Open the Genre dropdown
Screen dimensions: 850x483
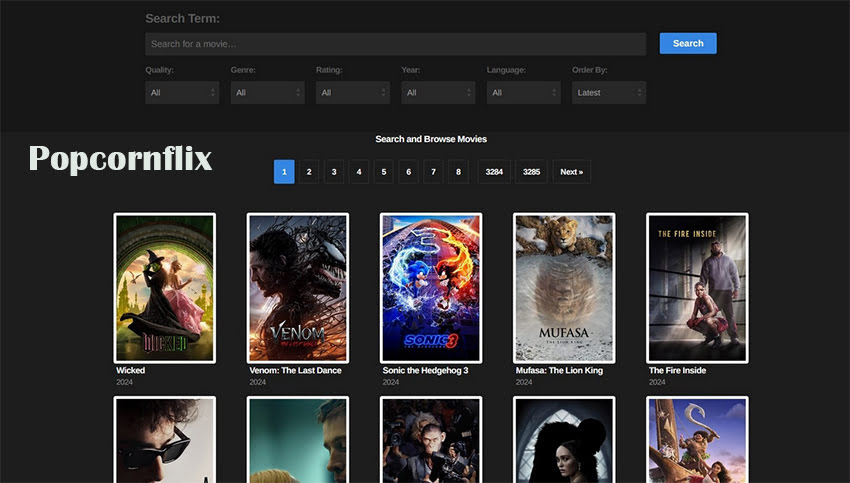coord(267,93)
